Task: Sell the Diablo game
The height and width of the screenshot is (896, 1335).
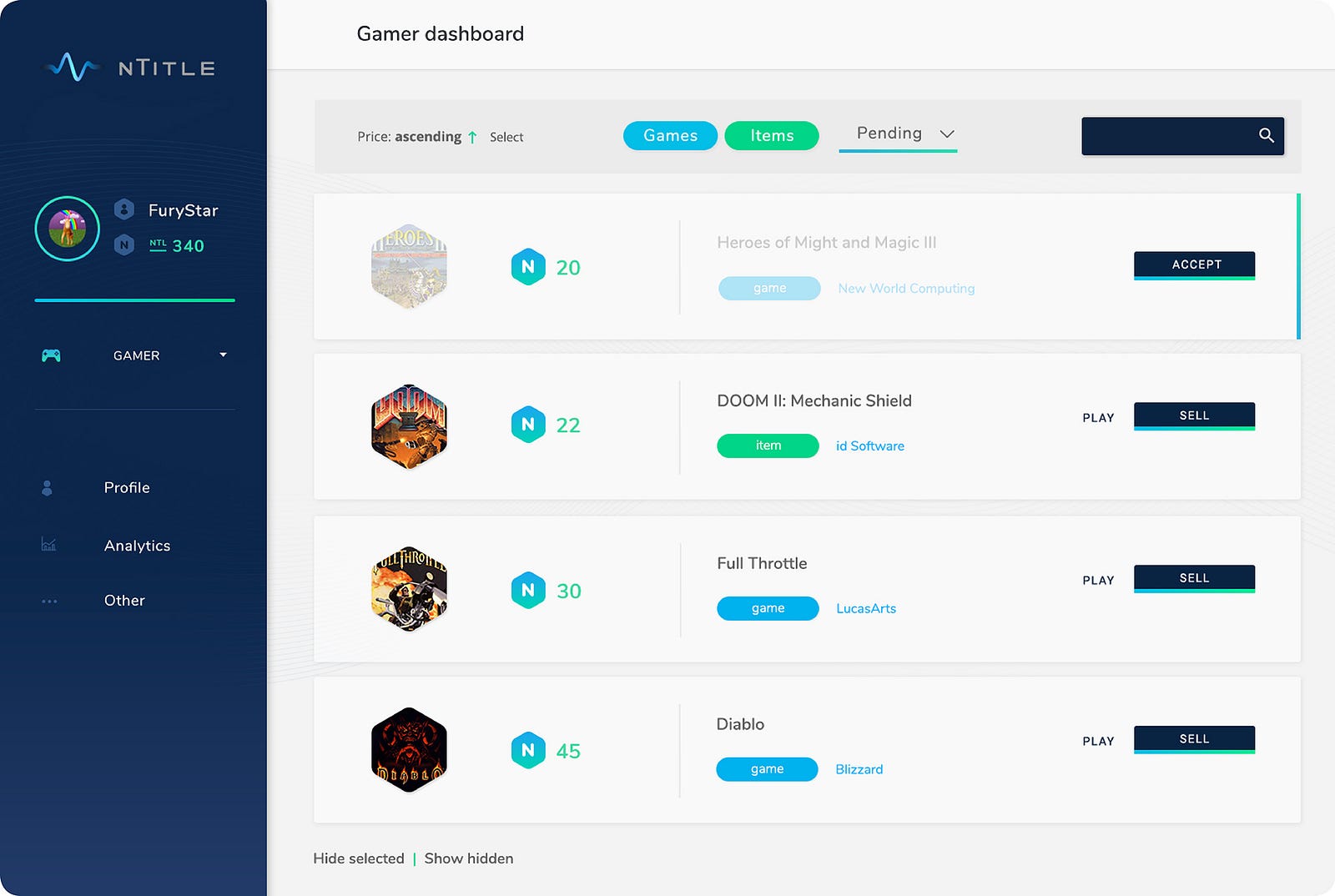Action: (1194, 740)
